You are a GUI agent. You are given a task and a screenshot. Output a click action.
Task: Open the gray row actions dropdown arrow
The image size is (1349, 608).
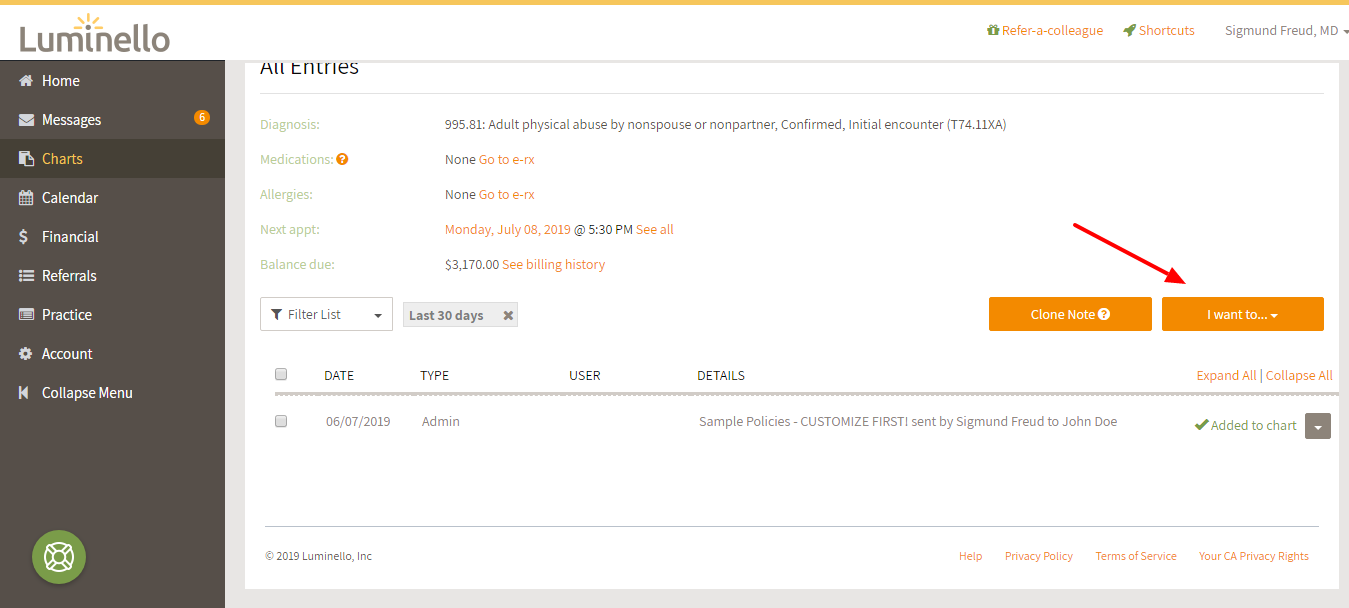coord(1318,426)
